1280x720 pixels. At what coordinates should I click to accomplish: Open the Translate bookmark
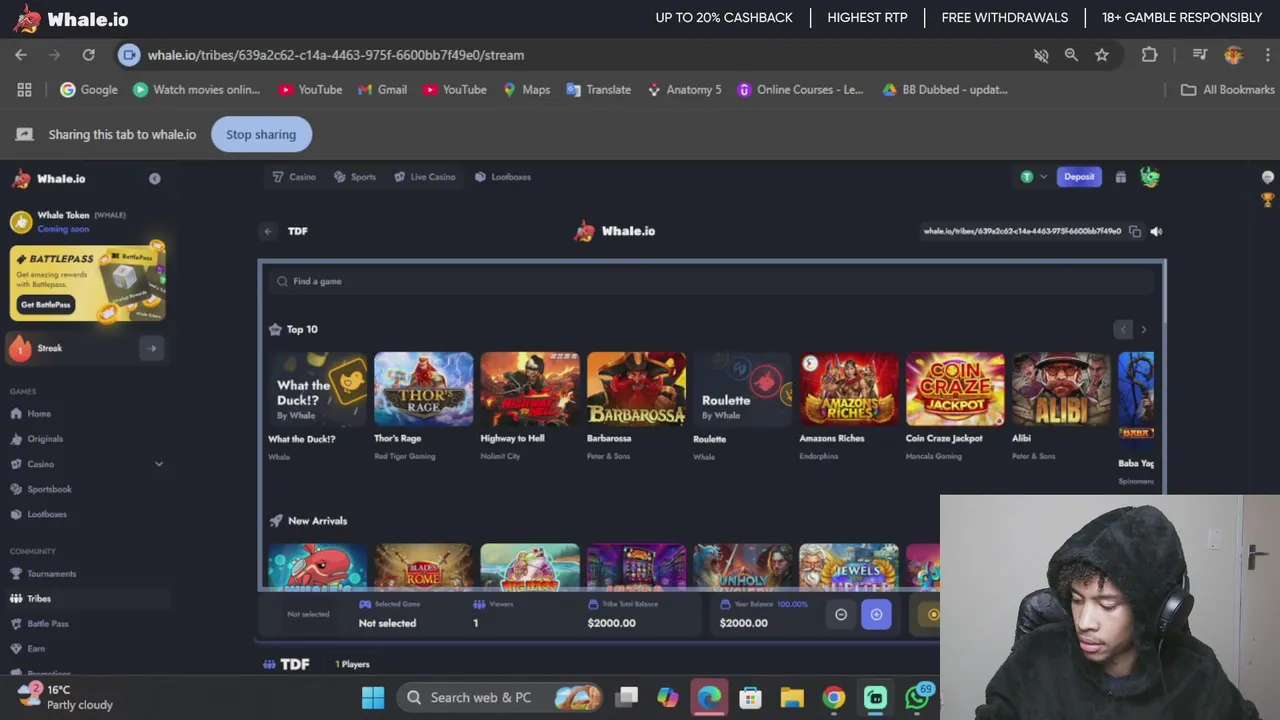pyautogui.click(x=598, y=90)
